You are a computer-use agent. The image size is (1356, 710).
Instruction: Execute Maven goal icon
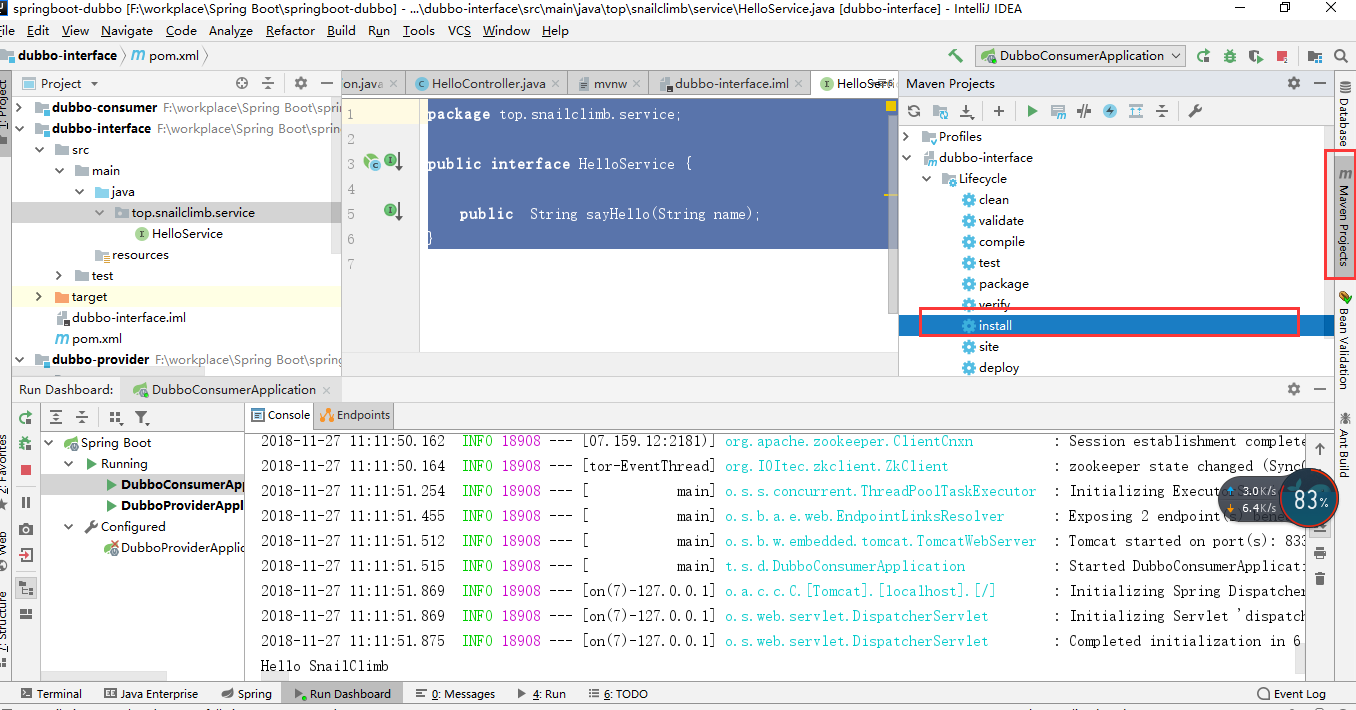tap(1058, 111)
